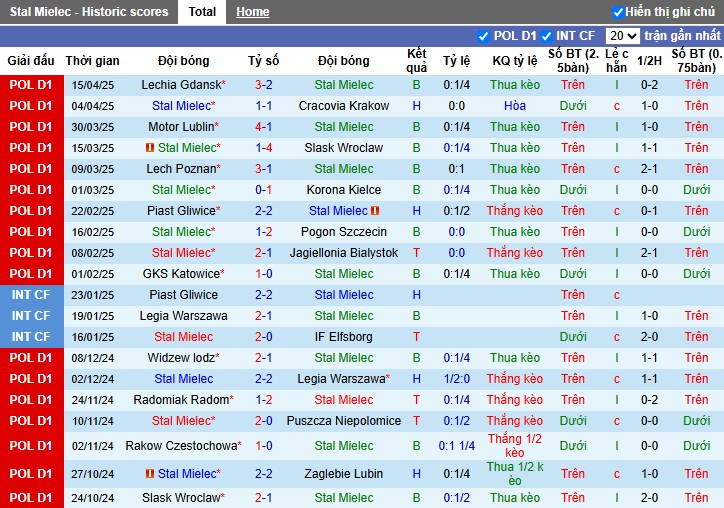The width and height of the screenshot is (724, 508).
Task: Click the Thời gian column header
Action: (x=92, y=60)
